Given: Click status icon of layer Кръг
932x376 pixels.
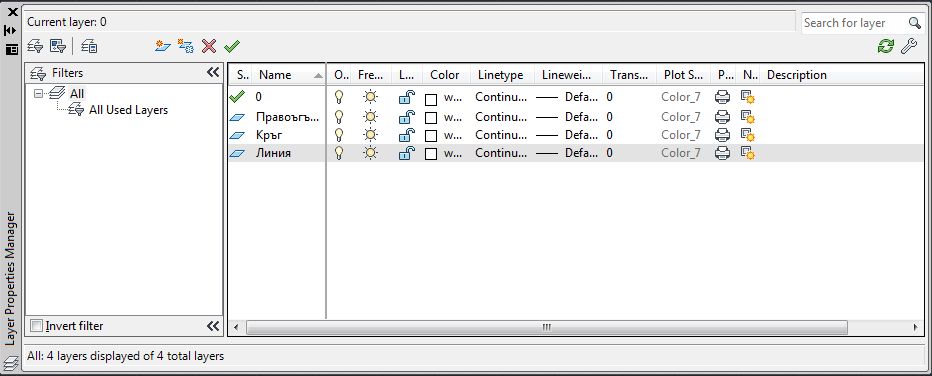Looking at the screenshot, I should pyautogui.click(x=237, y=135).
